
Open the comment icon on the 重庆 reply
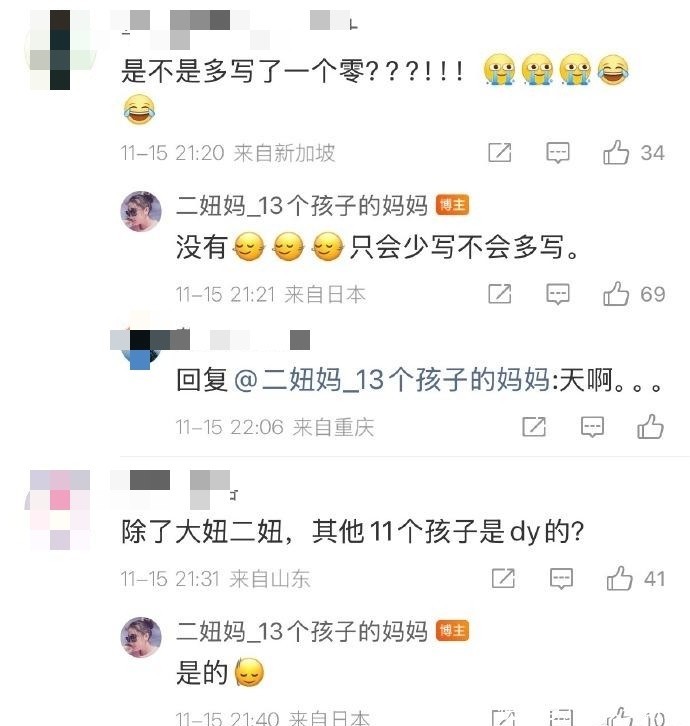(592, 426)
